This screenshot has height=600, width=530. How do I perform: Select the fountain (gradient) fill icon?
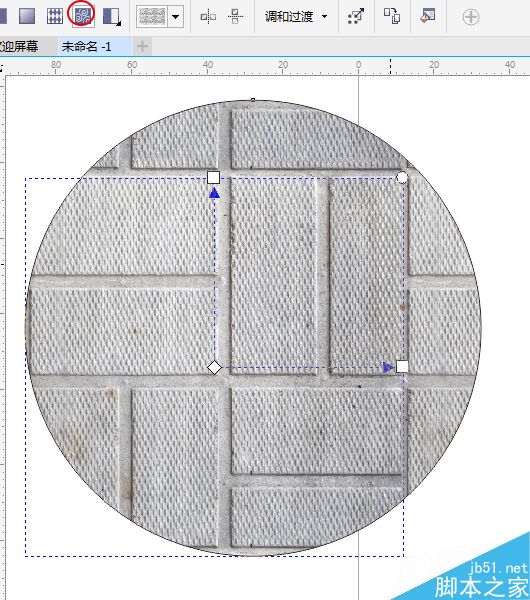(27, 16)
